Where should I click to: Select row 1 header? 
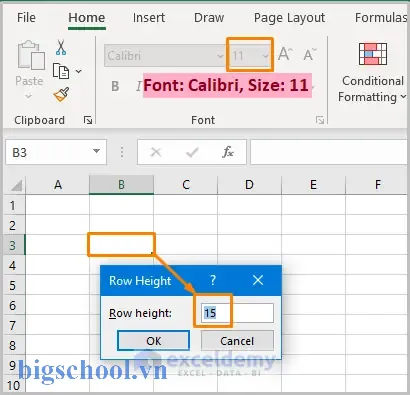[13, 205]
